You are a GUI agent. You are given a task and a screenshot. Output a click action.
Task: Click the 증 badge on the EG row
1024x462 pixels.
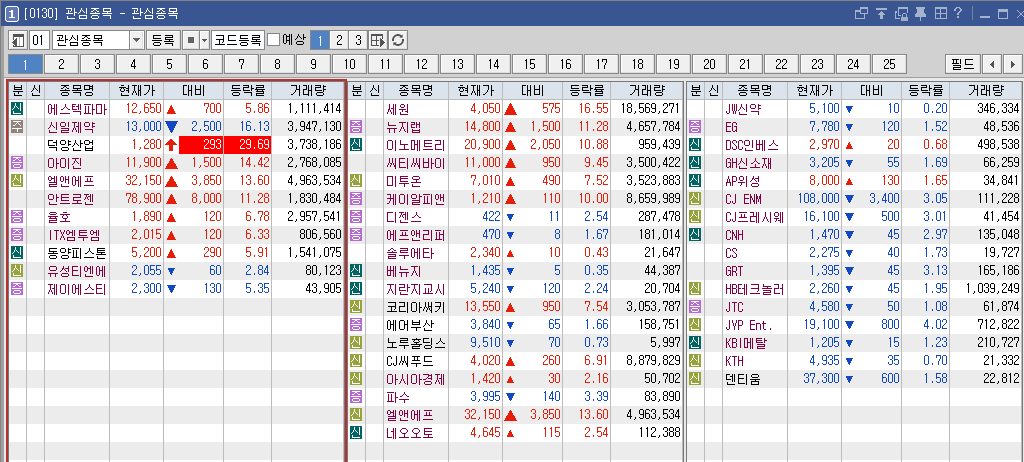696,127
